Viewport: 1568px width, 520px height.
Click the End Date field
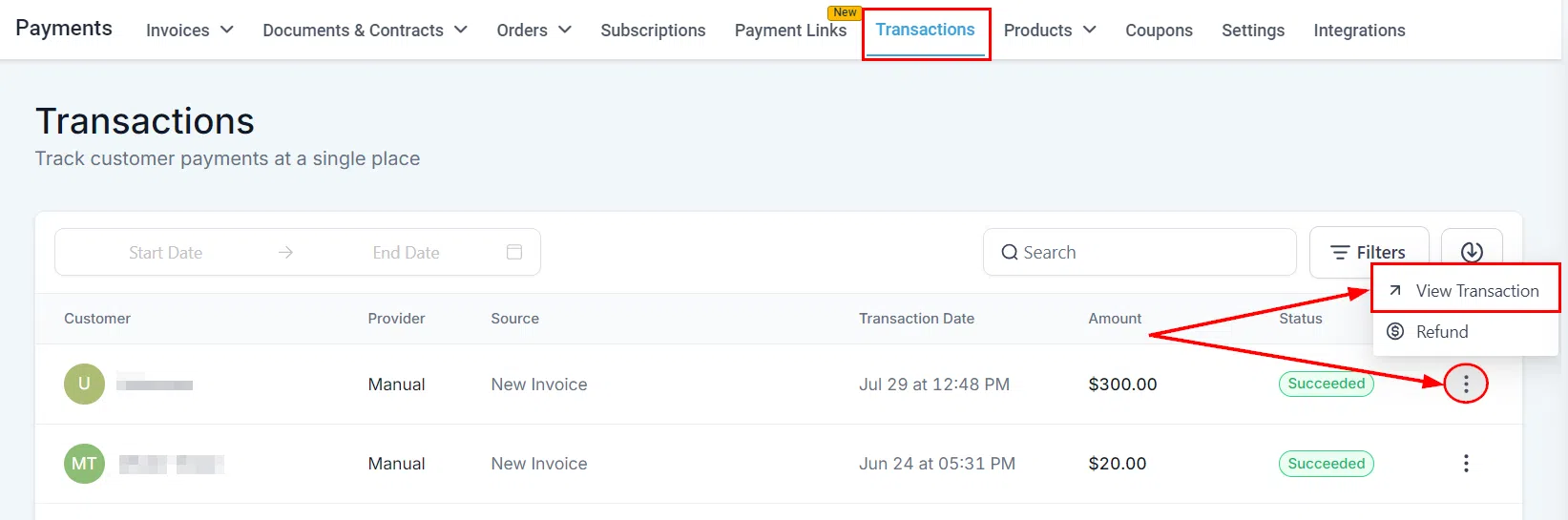click(x=407, y=253)
